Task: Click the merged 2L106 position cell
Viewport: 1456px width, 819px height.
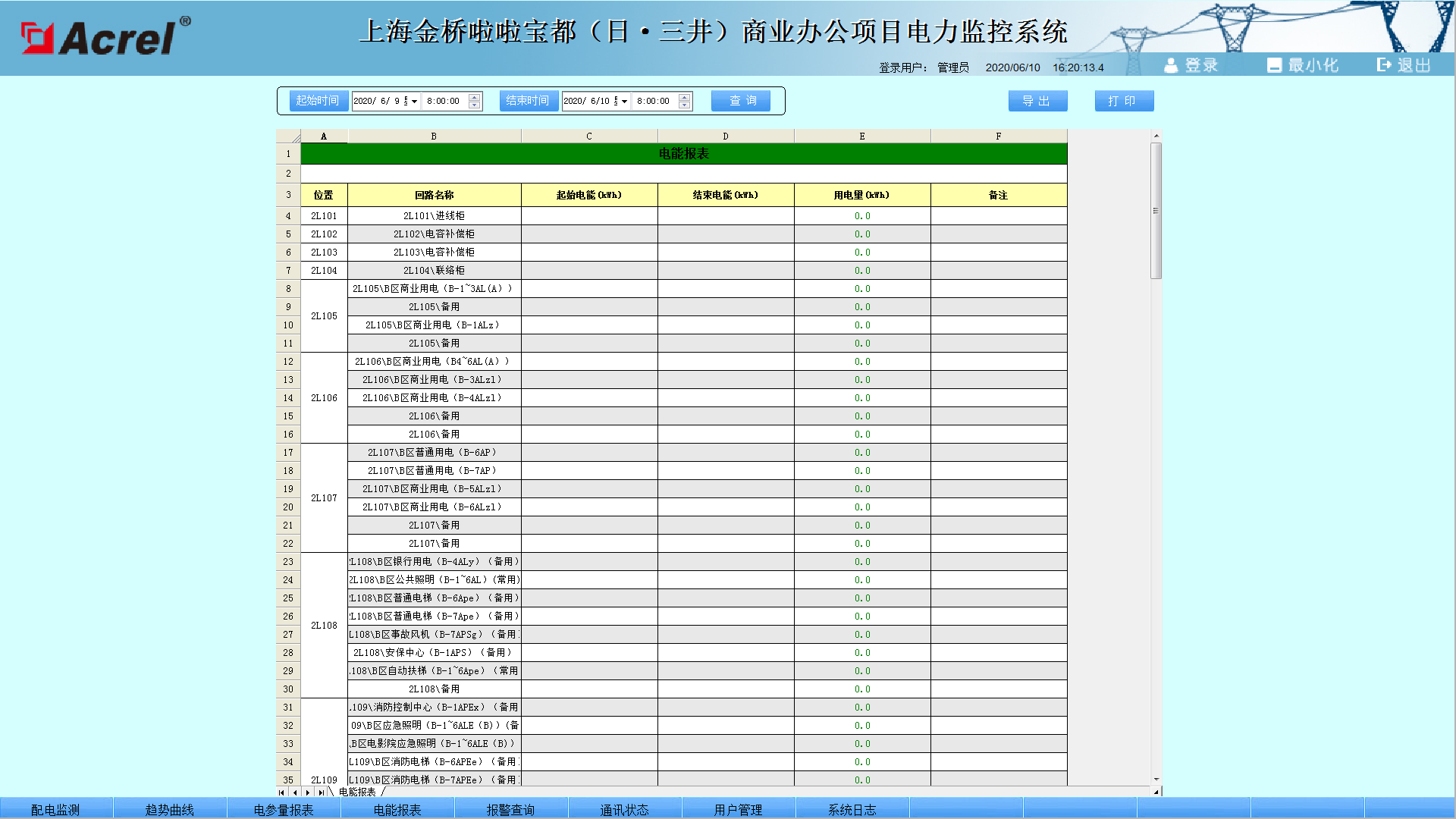Action: click(324, 398)
